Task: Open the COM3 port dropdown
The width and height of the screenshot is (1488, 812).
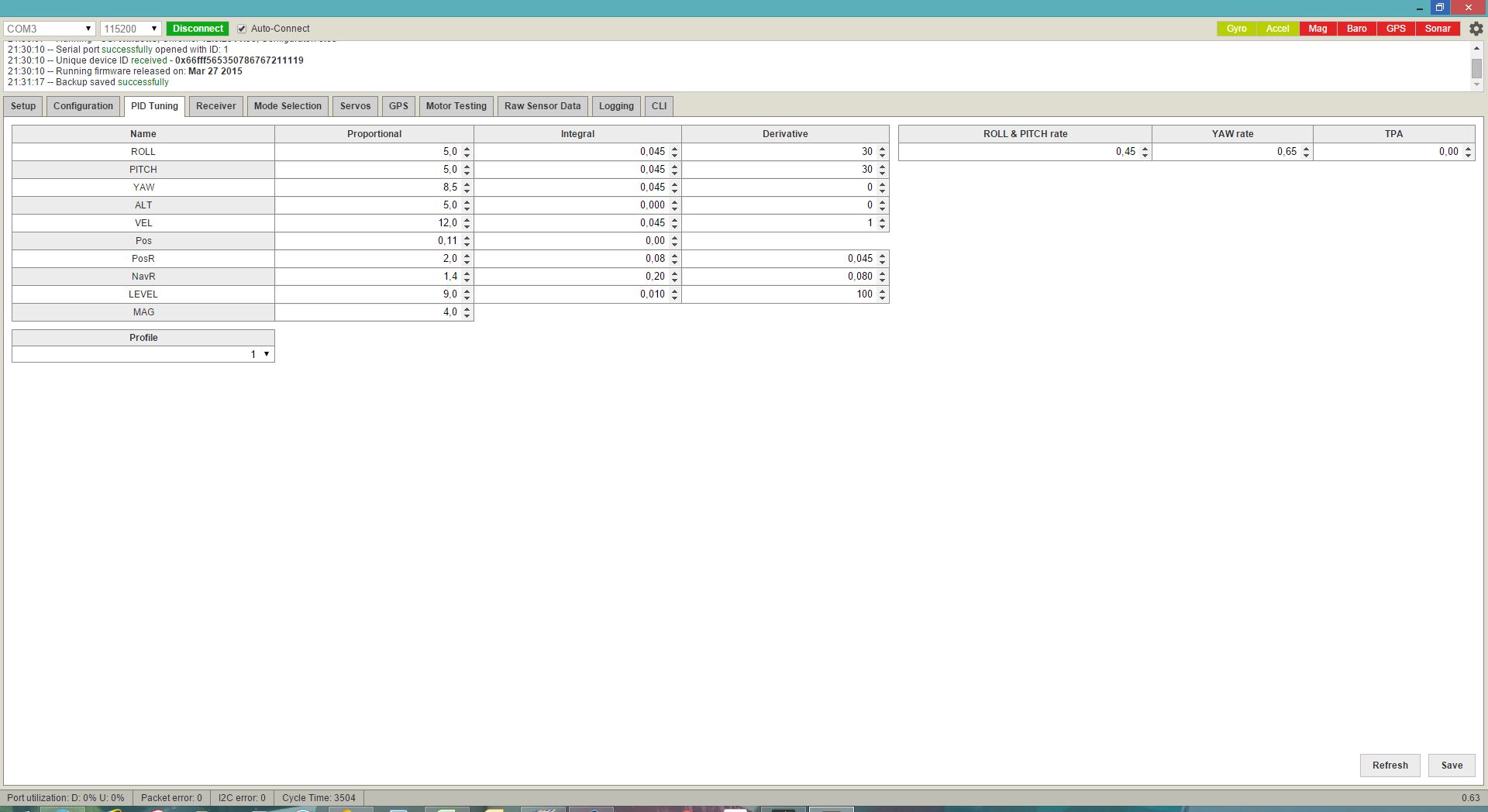Action: coord(49,29)
